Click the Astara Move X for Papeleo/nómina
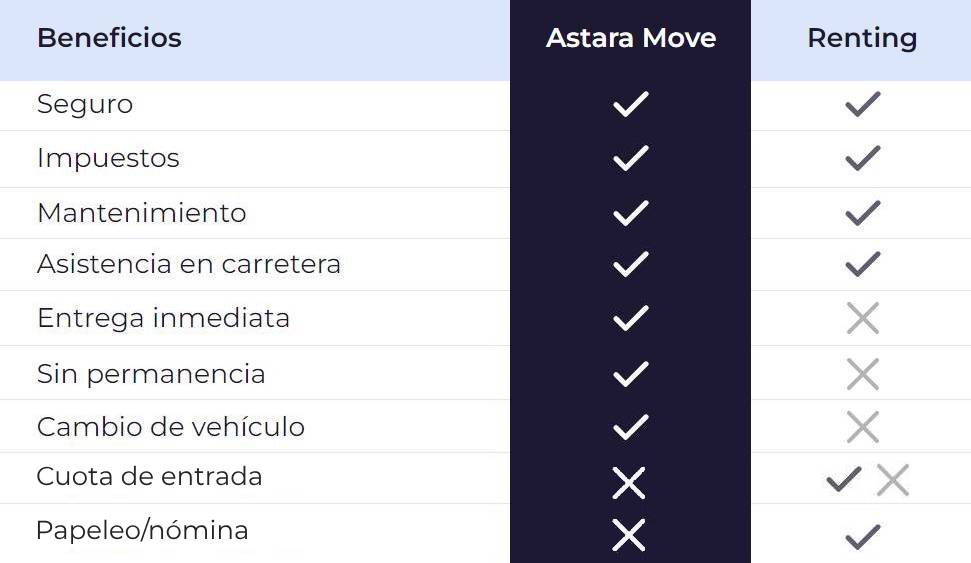Screen dimensions: 971x563 click(629, 535)
